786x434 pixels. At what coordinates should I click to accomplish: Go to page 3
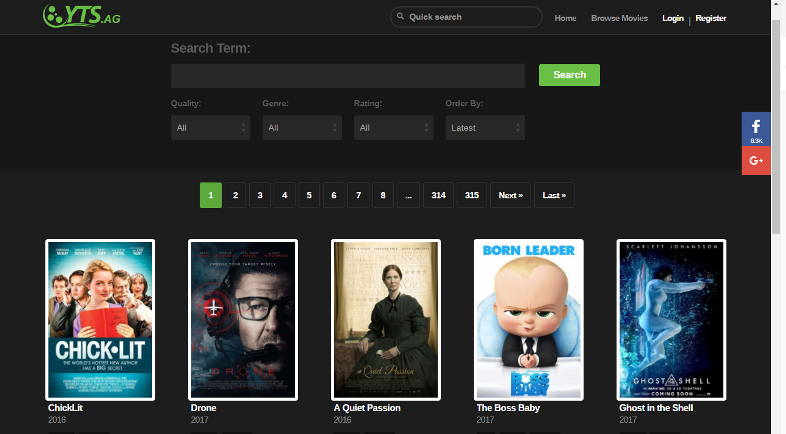click(x=260, y=195)
